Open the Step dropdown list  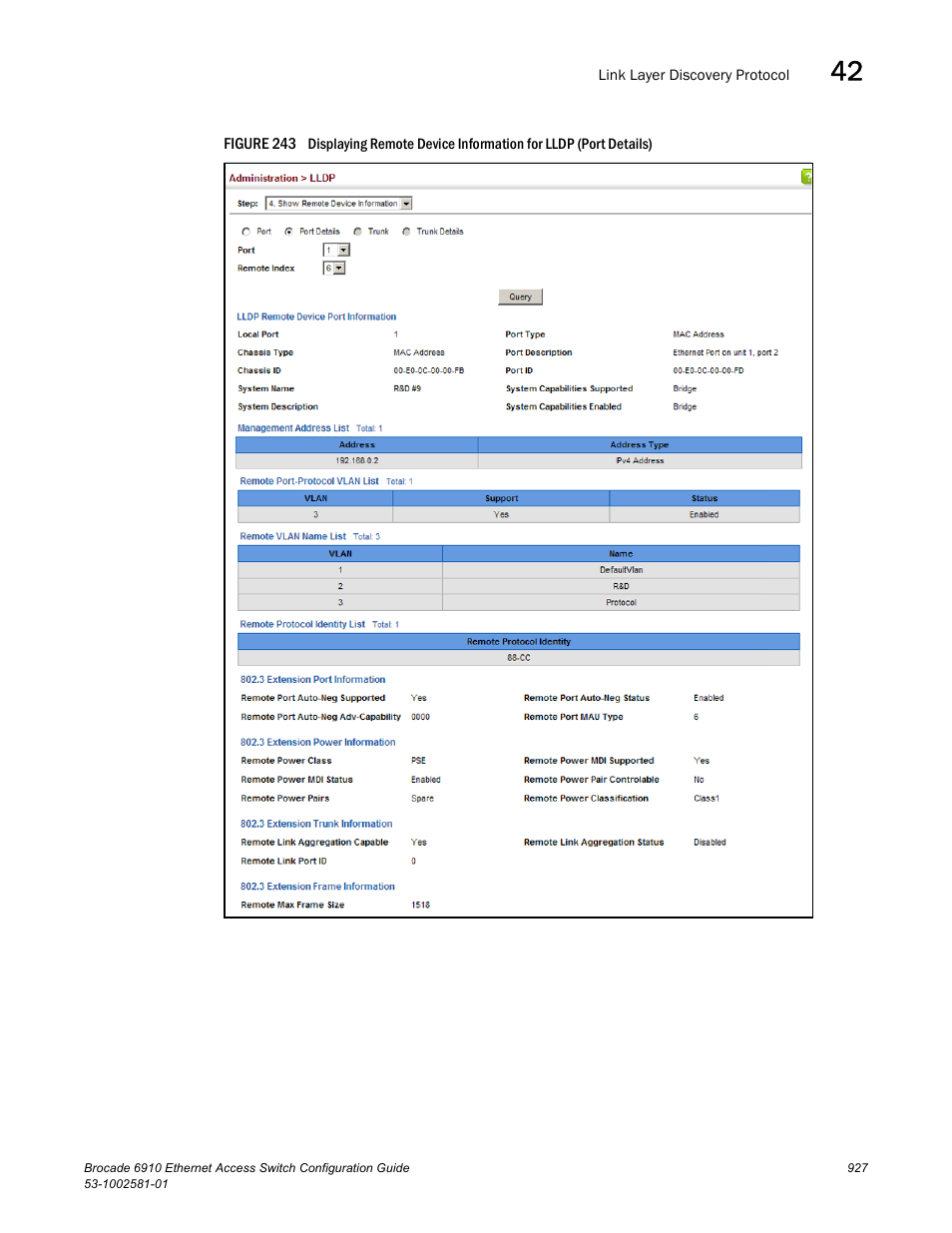tap(406, 204)
